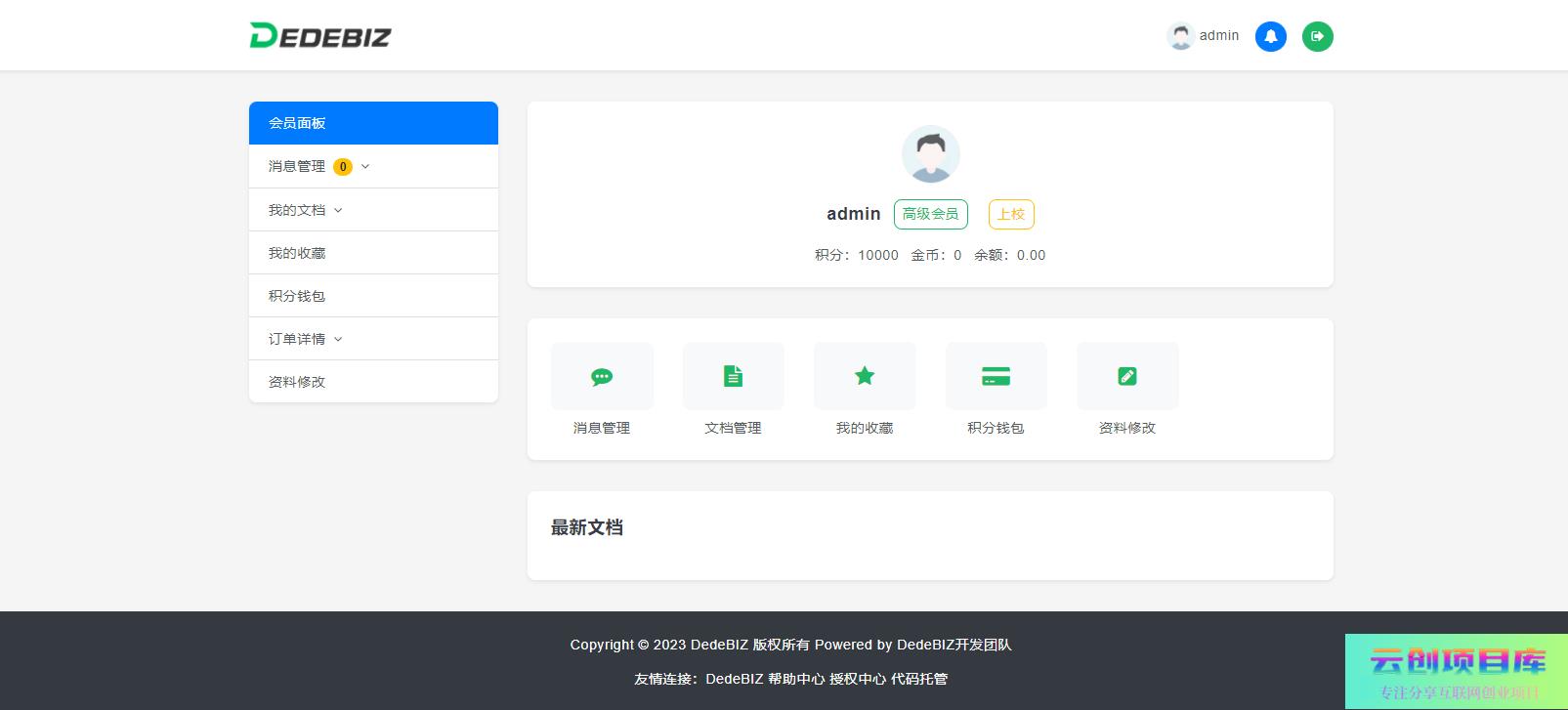Open 资料修改 edit shortcut icon

(x=1127, y=377)
